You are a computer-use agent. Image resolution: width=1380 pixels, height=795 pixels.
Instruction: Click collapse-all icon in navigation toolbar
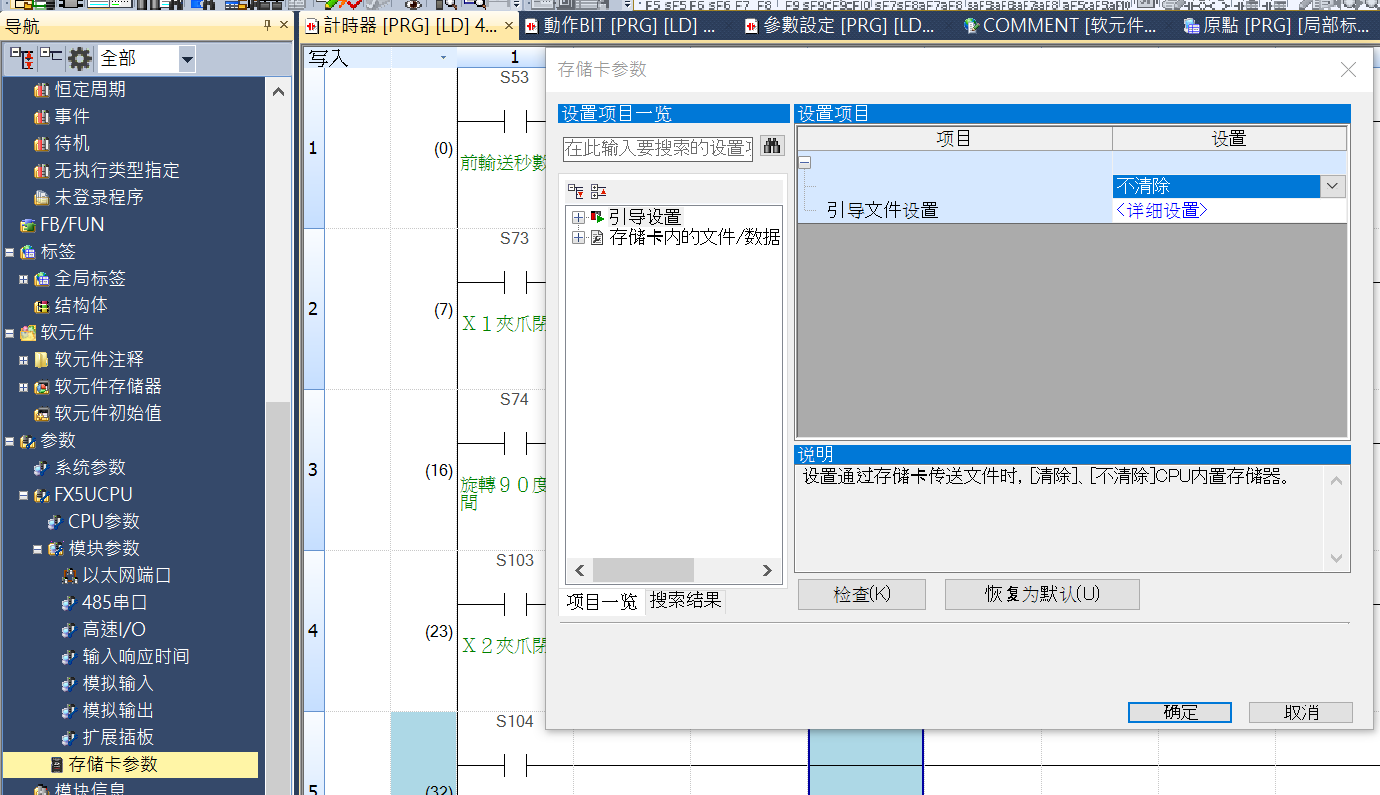pyautogui.click(x=50, y=59)
